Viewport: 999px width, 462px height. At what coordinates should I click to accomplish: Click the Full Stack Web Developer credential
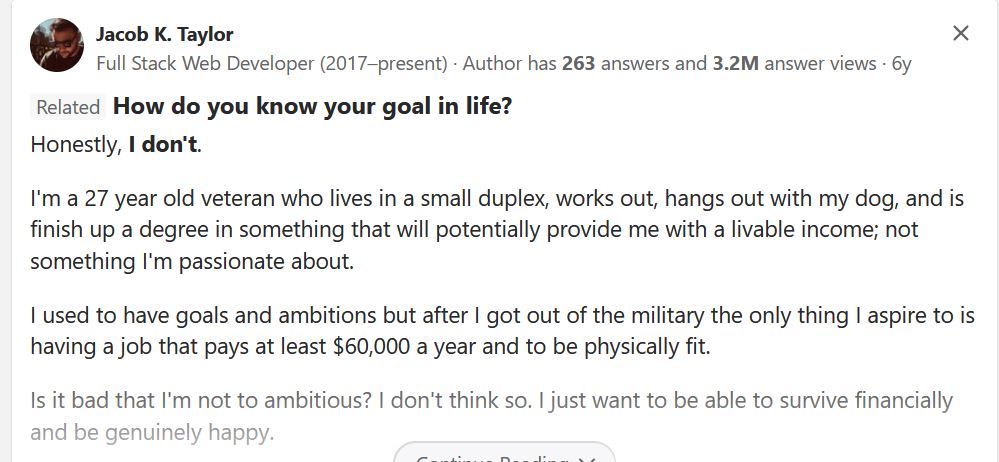pos(205,63)
